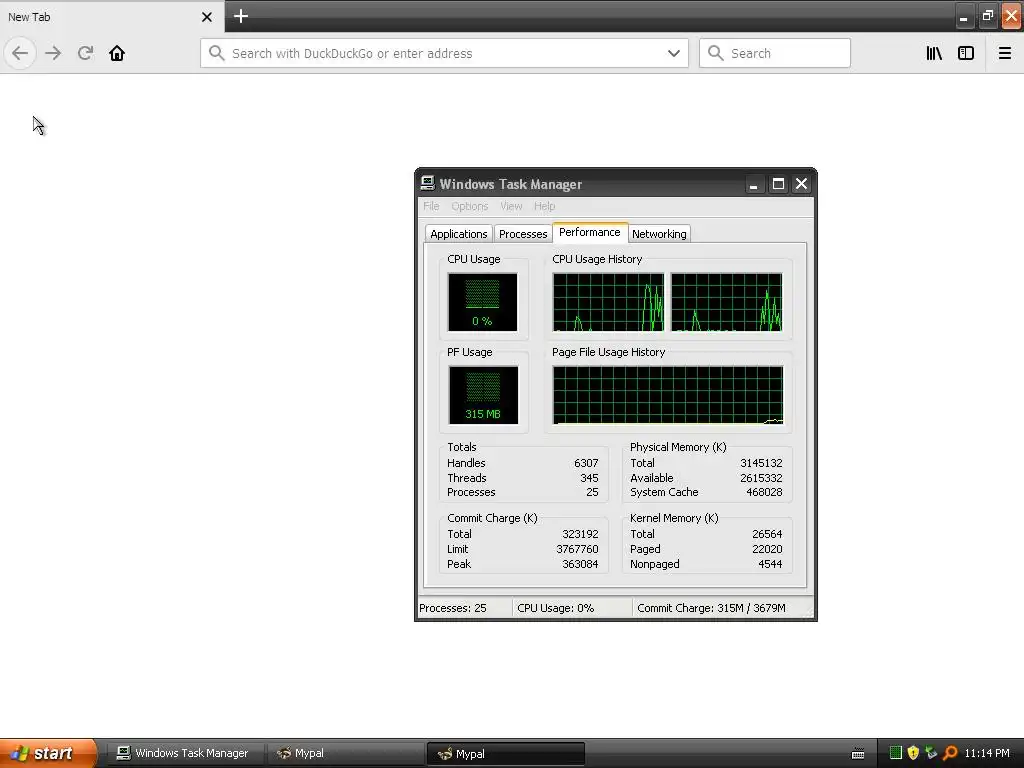Image resolution: width=1024 pixels, height=768 pixels.
Task: Select Windows Task Manager taskbar button
Action: [184, 754]
